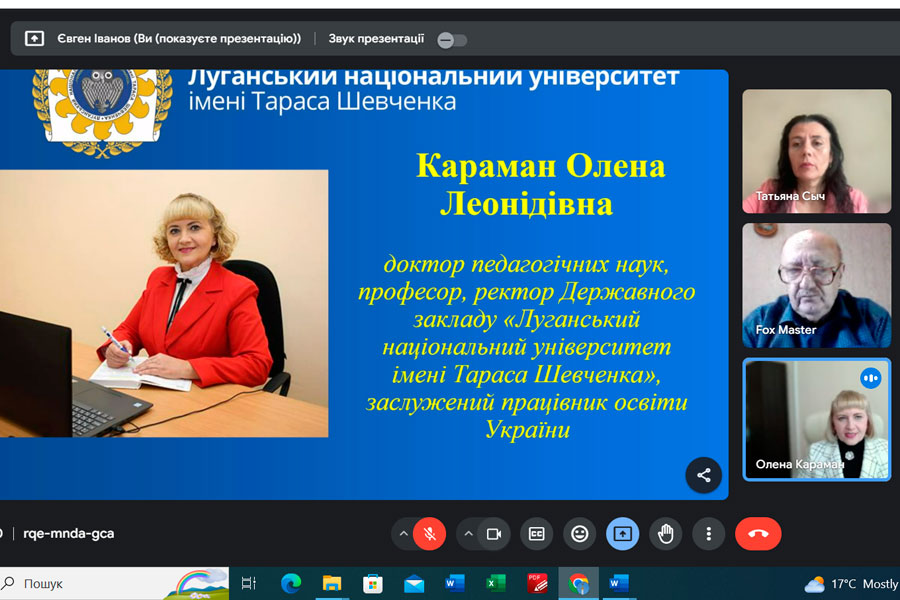
Task: Expand the microphone audio settings chevron
Action: coord(404,534)
